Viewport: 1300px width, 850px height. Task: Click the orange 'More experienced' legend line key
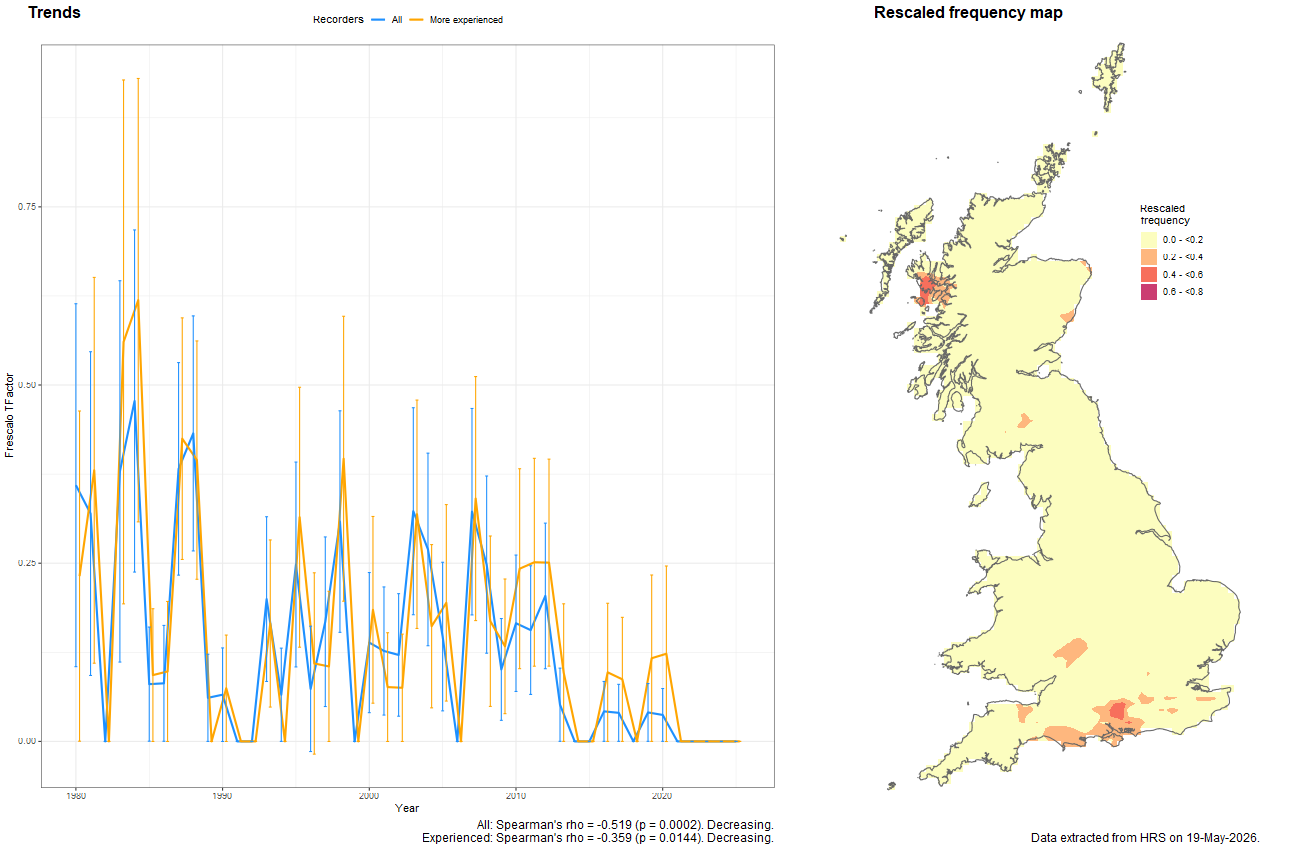[417, 19]
